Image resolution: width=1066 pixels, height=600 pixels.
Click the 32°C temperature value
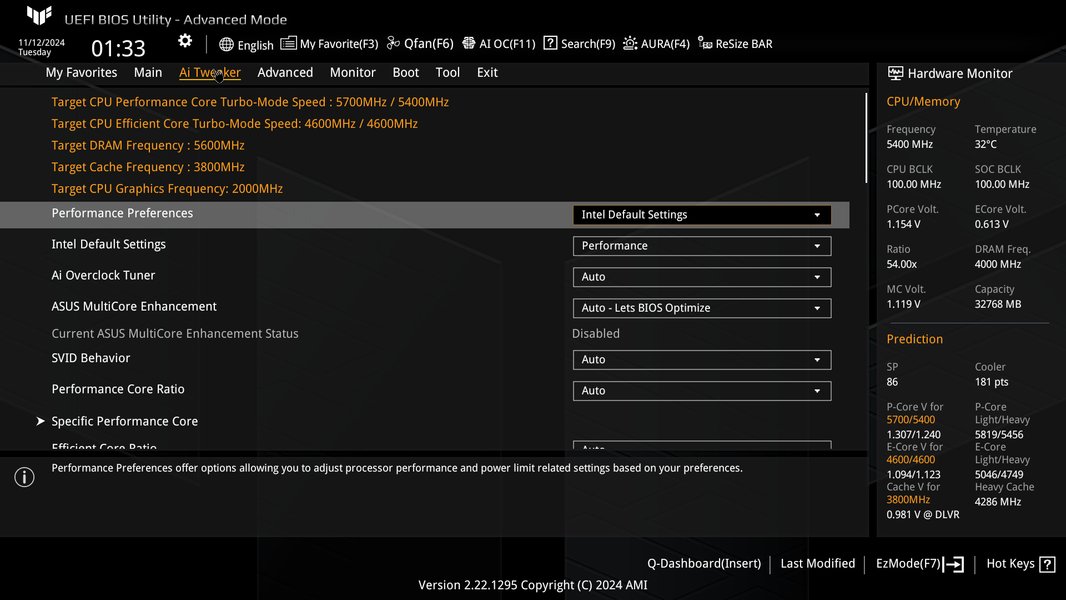click(986, 144)
